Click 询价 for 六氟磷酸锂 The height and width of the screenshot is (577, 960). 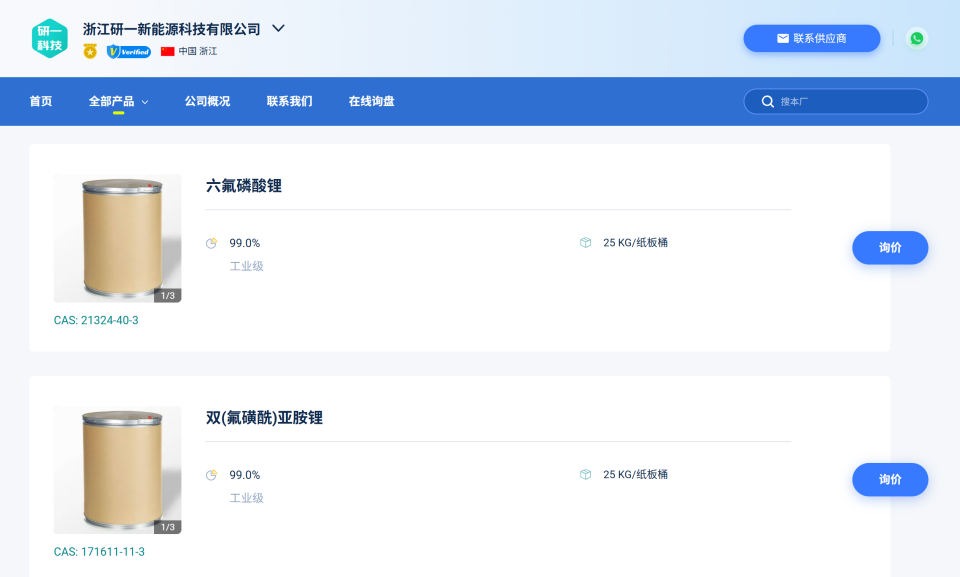(x=890, y=247)
